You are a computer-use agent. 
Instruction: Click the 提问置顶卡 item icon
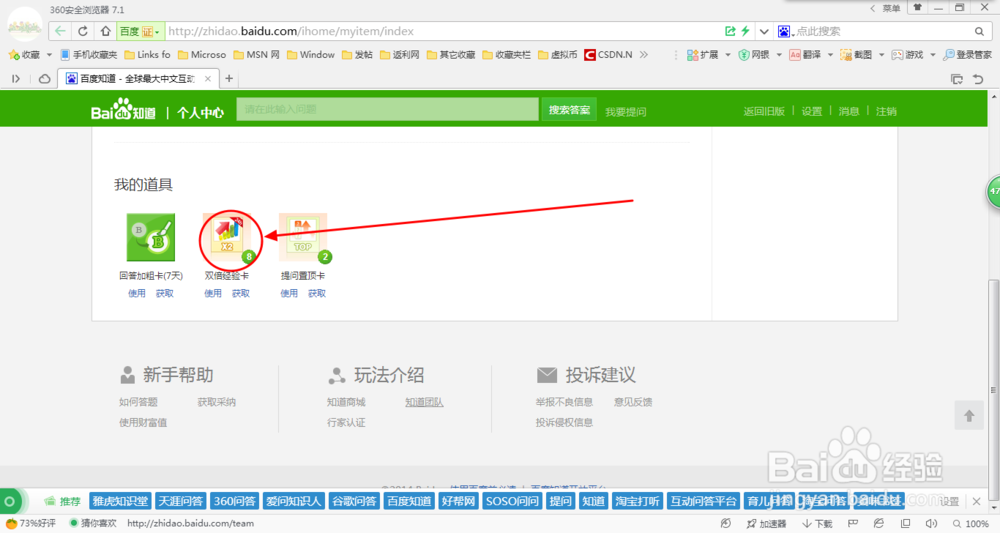[x=304, y=237]
